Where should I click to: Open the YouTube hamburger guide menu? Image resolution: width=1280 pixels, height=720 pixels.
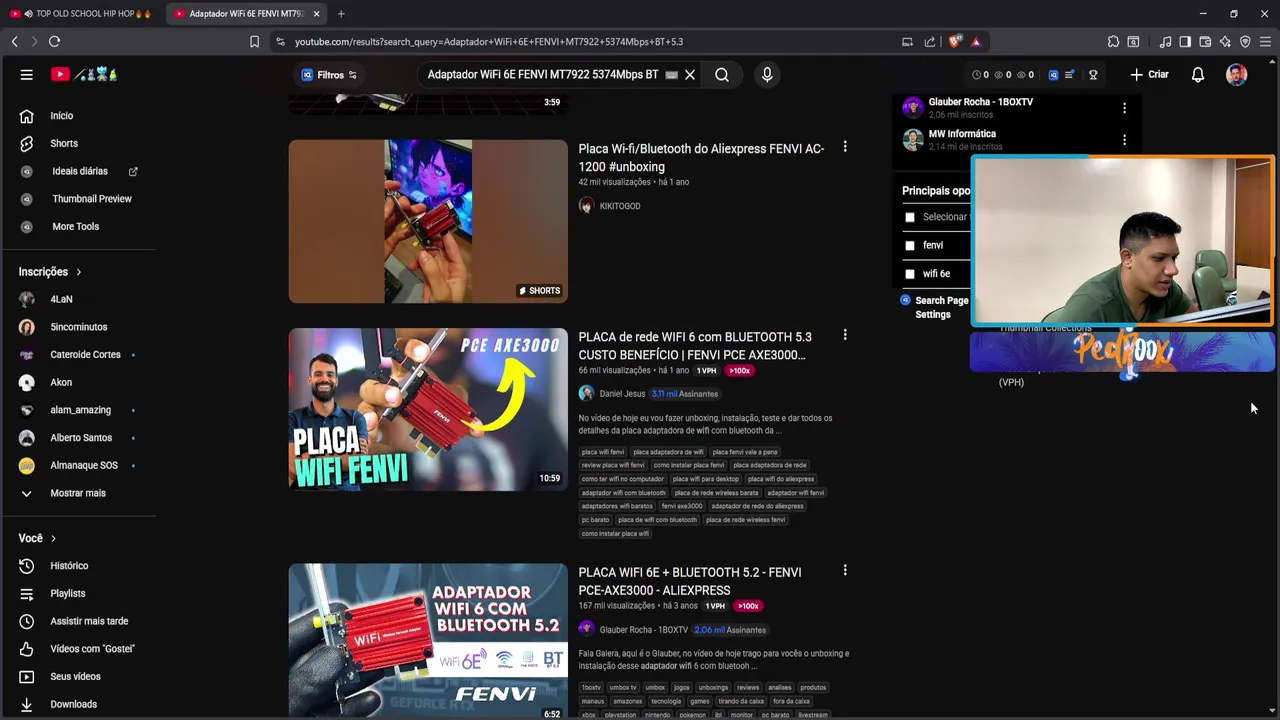coord(27,75)
